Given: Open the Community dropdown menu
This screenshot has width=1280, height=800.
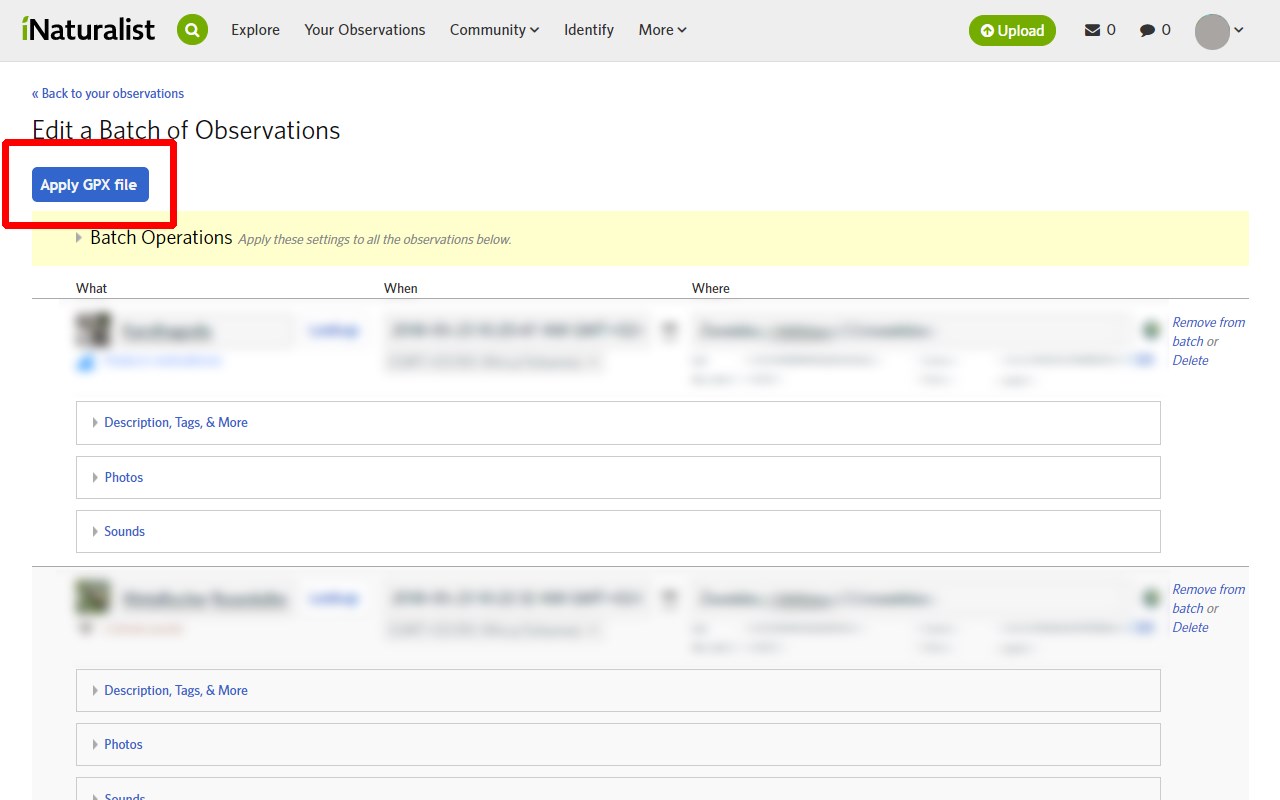Looking at the screenshot, I should (x=494, y=30).
